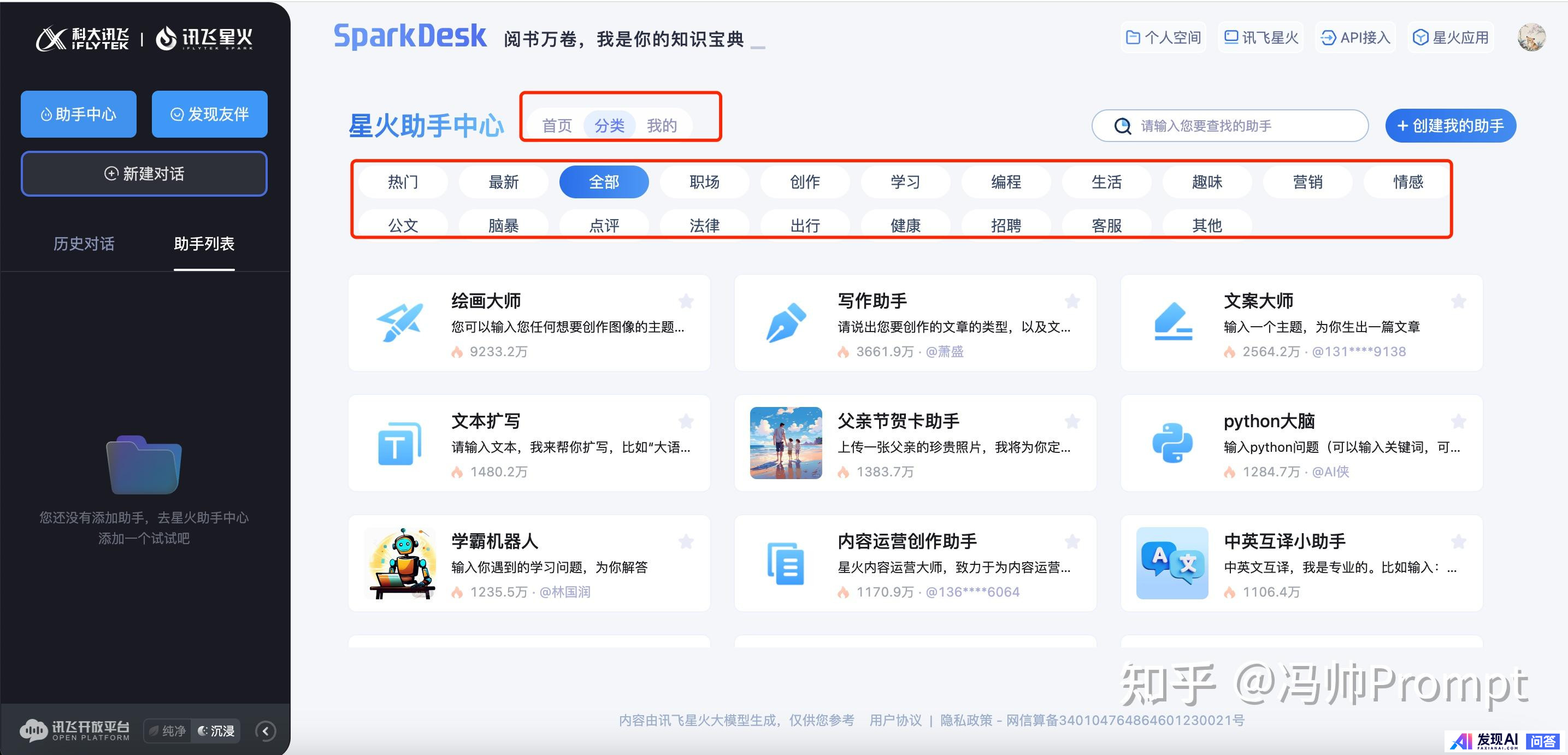Viewport: 1568px width, 755px height.
Task: Open the 用户协议 link
Action: coord(895,720)
